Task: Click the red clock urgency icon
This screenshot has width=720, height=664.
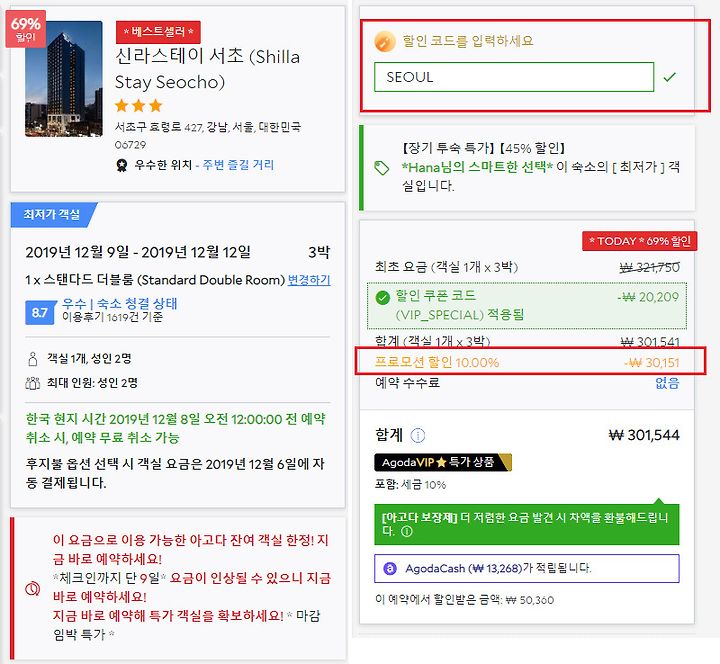Action: tap(32, 588)
